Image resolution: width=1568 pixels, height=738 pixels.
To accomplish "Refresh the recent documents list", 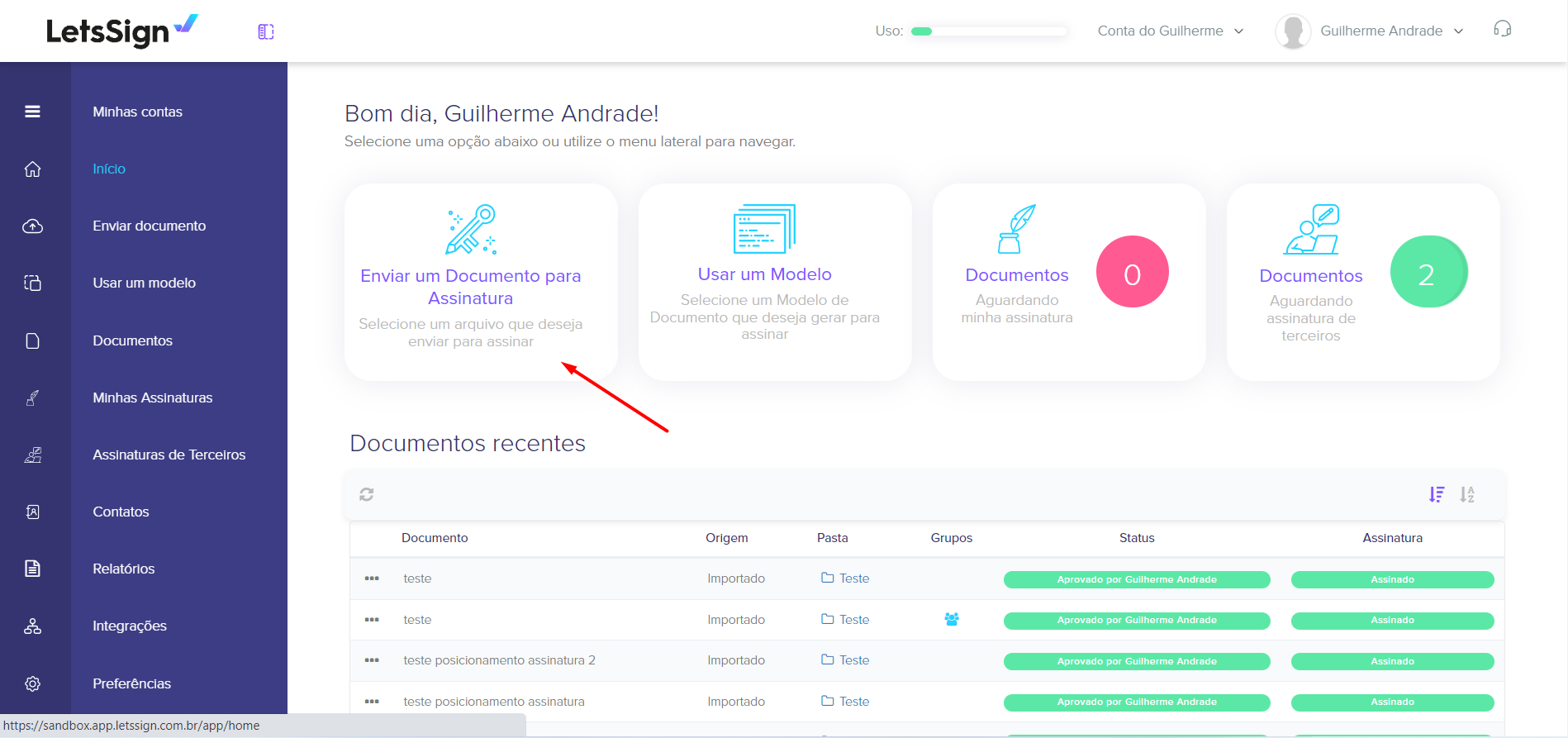I will [367, 494].
